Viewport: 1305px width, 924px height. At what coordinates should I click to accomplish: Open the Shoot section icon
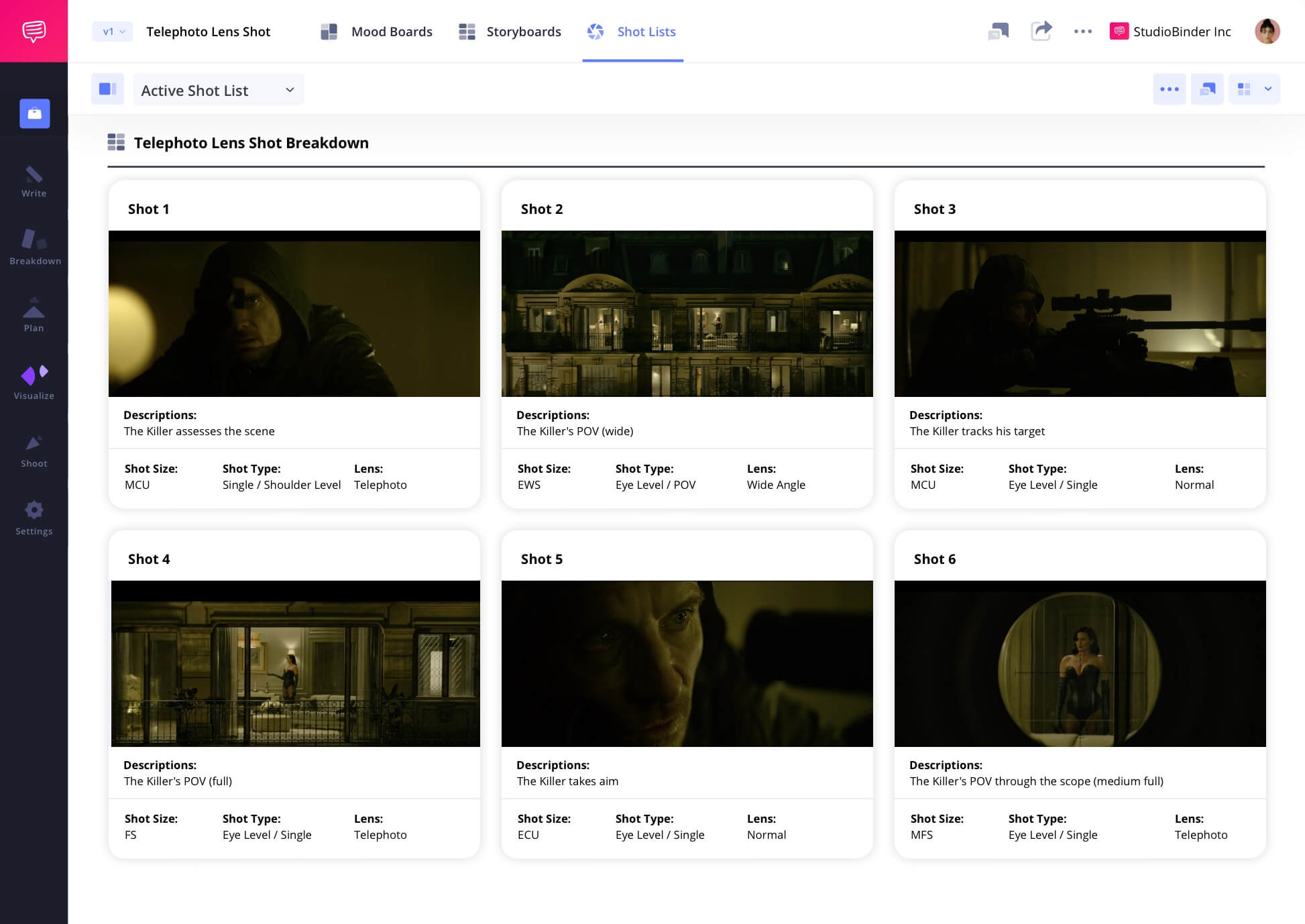pyautogui.click(x=34, y=451)
